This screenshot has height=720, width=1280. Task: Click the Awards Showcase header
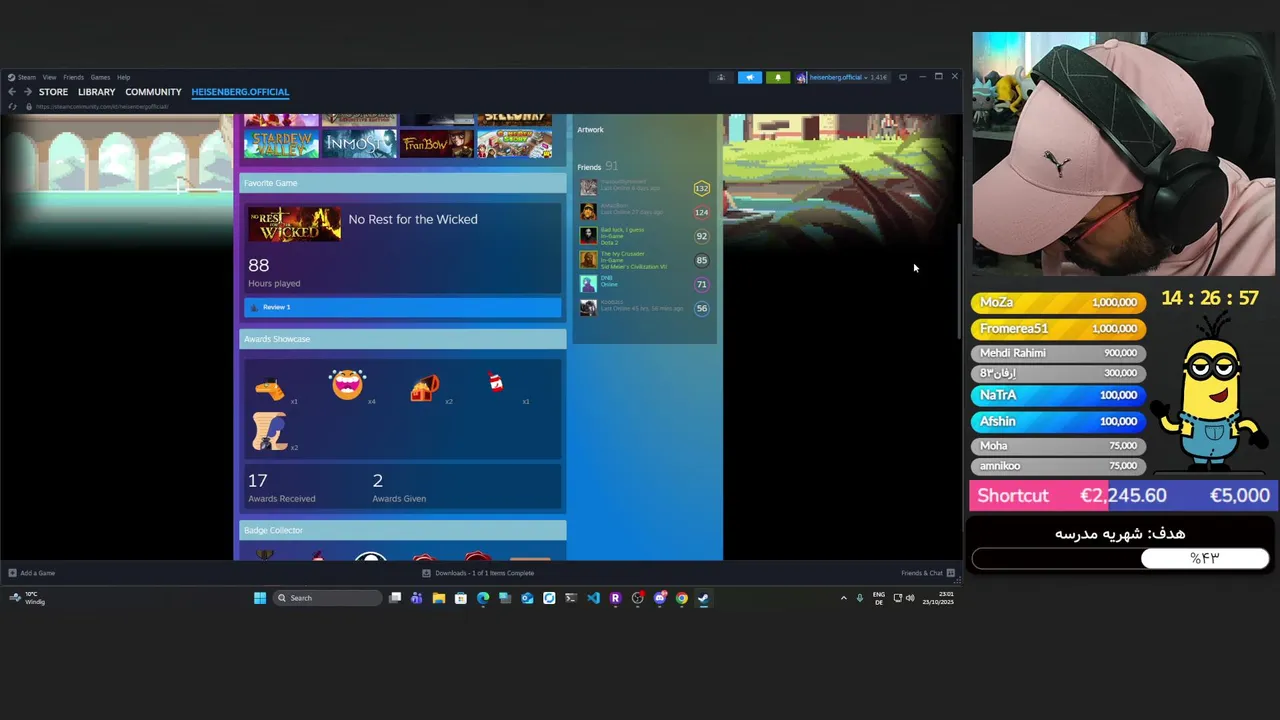tap(403, 339)
